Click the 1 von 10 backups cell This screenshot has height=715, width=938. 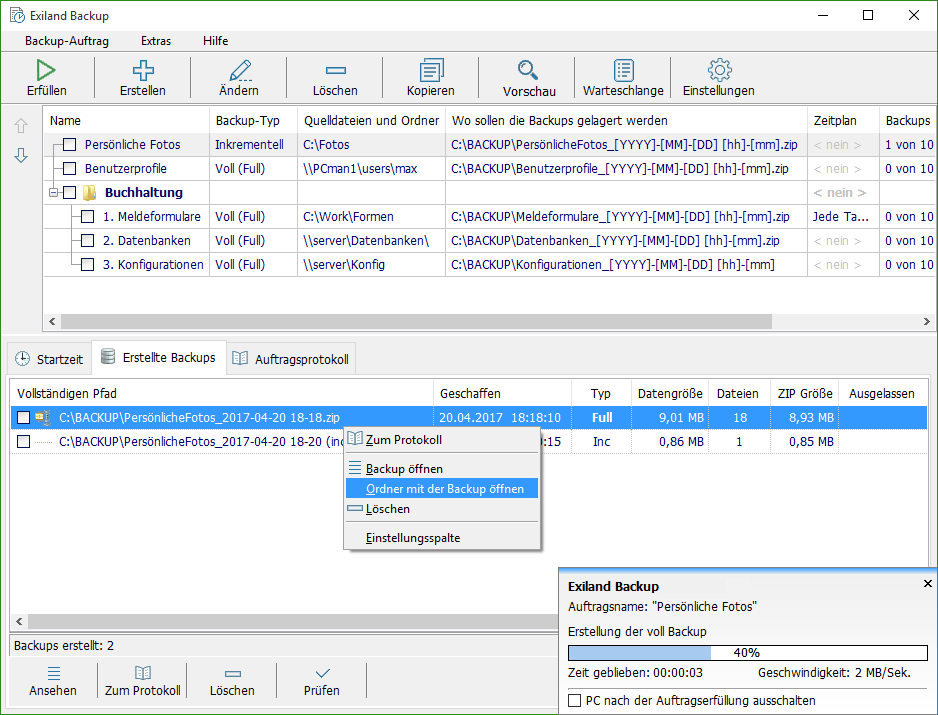point(909,145)
